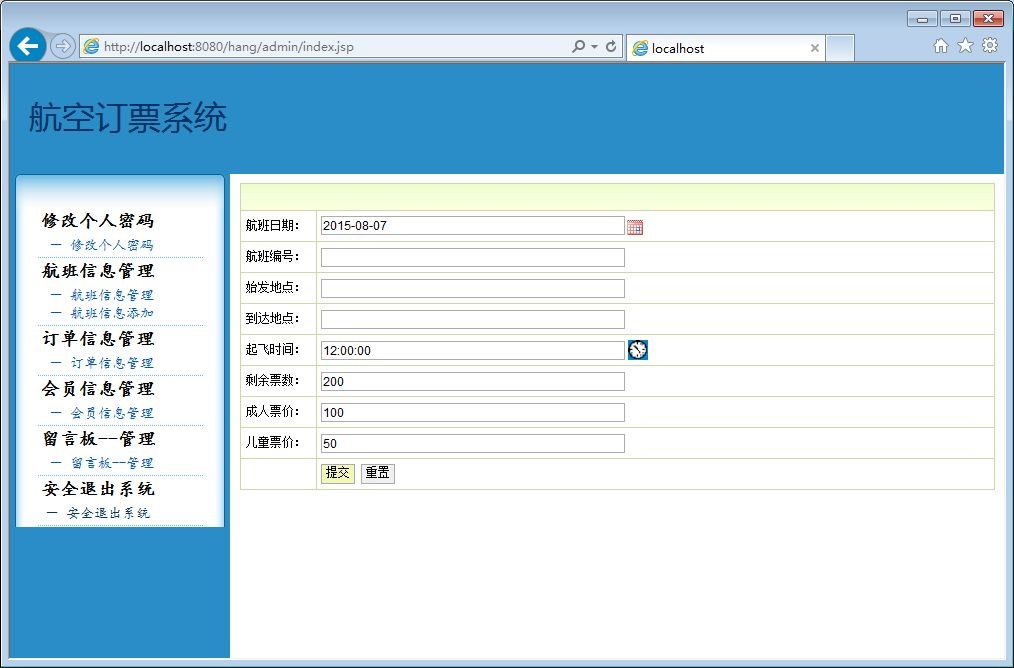The image size is (1014, 668).
Task: Open the 修改个人密码 sub-link
Action: pyautogui.click(x=112, y=245)
